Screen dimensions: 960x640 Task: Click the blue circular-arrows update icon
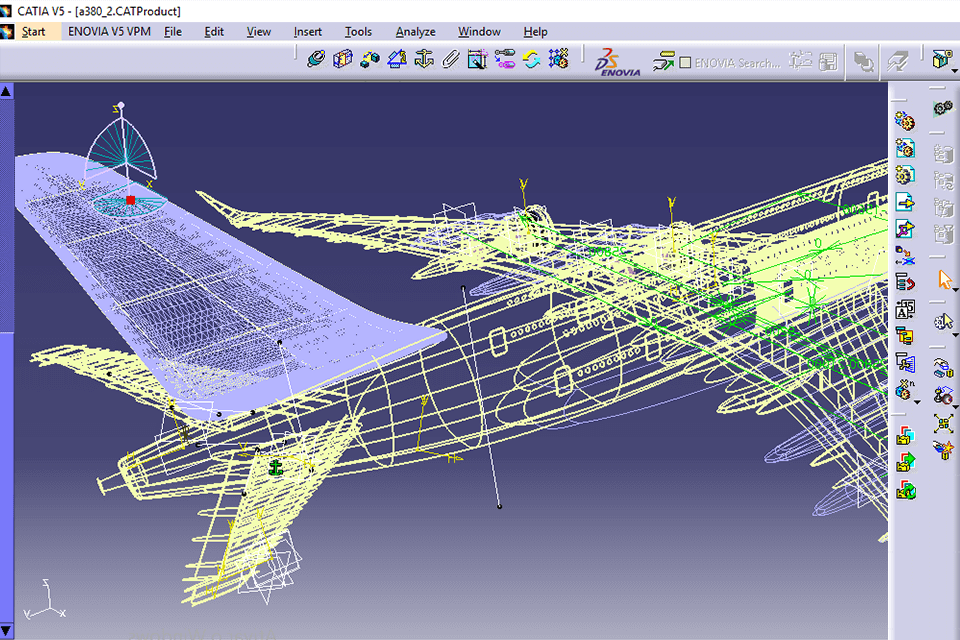(x=531, y=60)
